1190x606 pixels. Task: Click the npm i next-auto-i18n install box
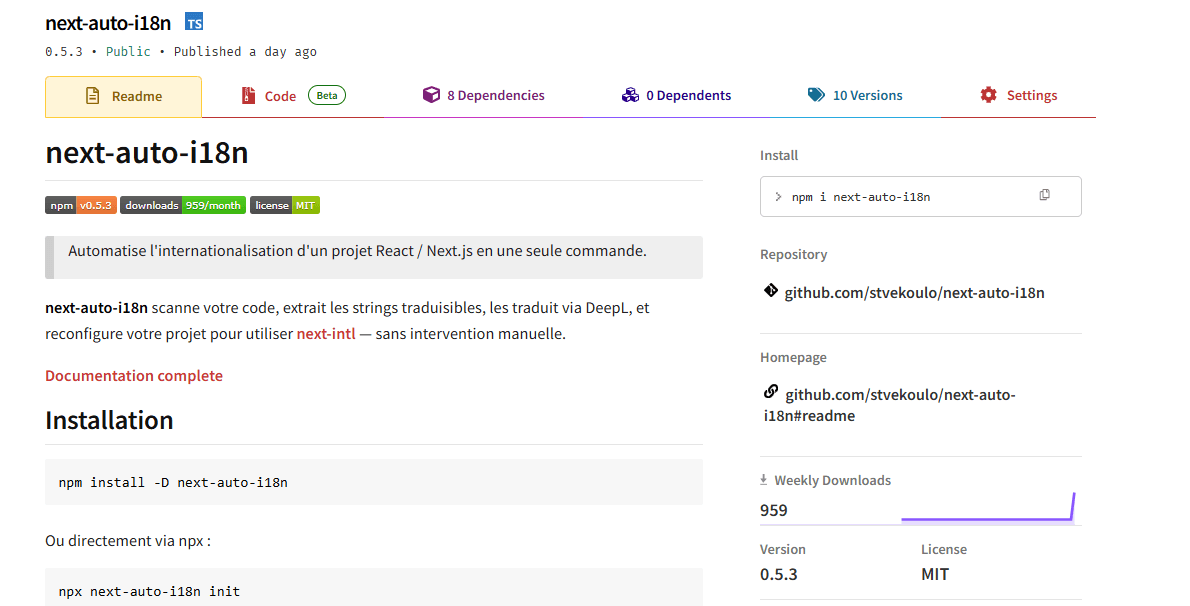(x=900, y=197)
